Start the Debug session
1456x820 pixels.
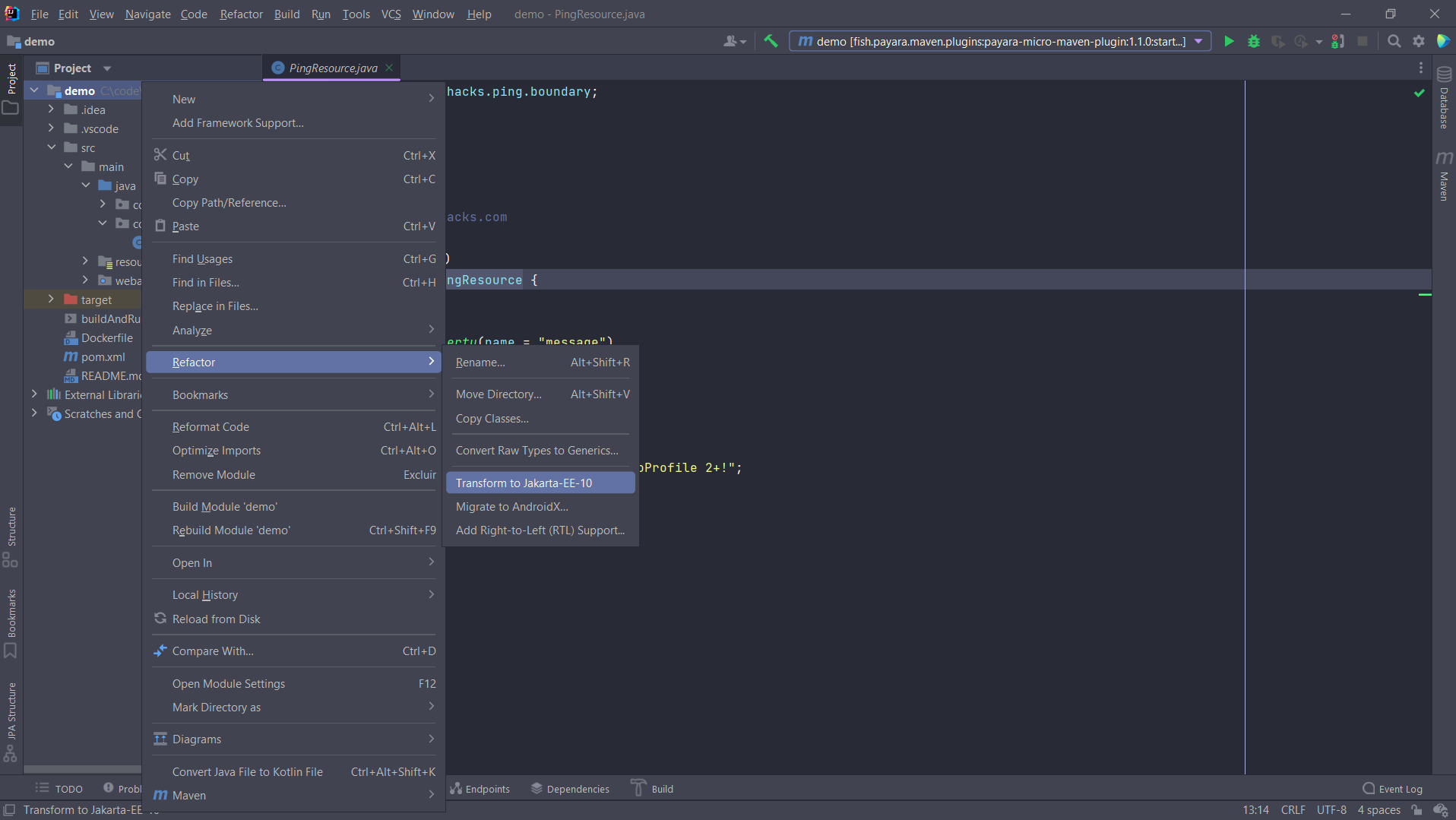click(1253, 41)
